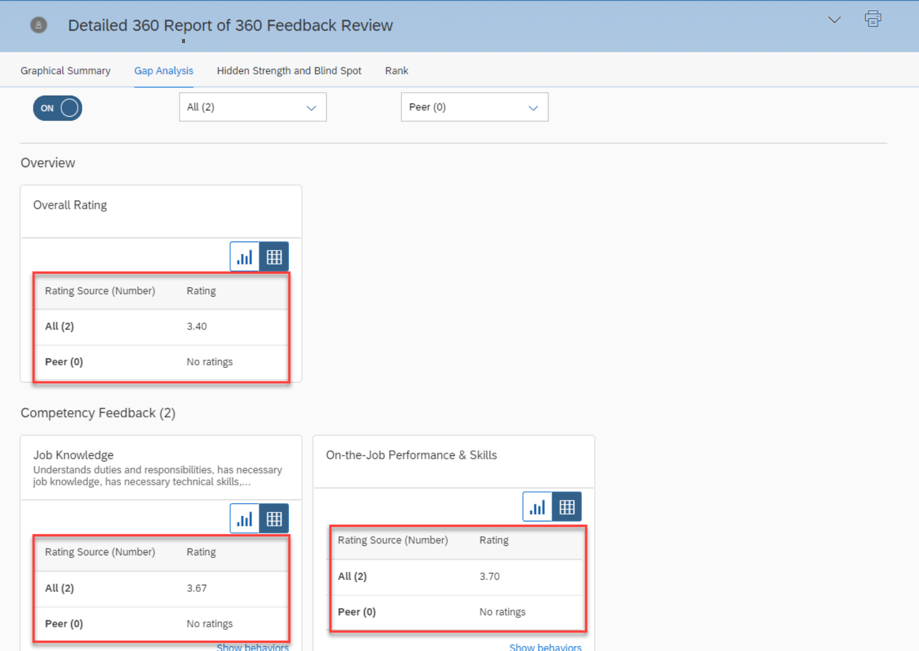This screenshot has width=919, height=651.
Task: Click the print icon in header
Action: [873, 20]
